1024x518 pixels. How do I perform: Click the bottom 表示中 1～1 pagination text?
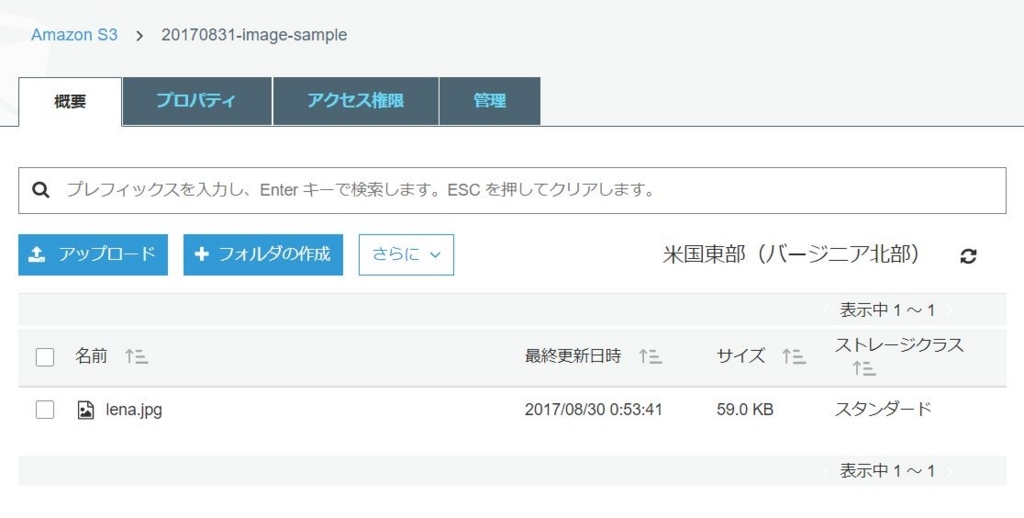(887, 471)
